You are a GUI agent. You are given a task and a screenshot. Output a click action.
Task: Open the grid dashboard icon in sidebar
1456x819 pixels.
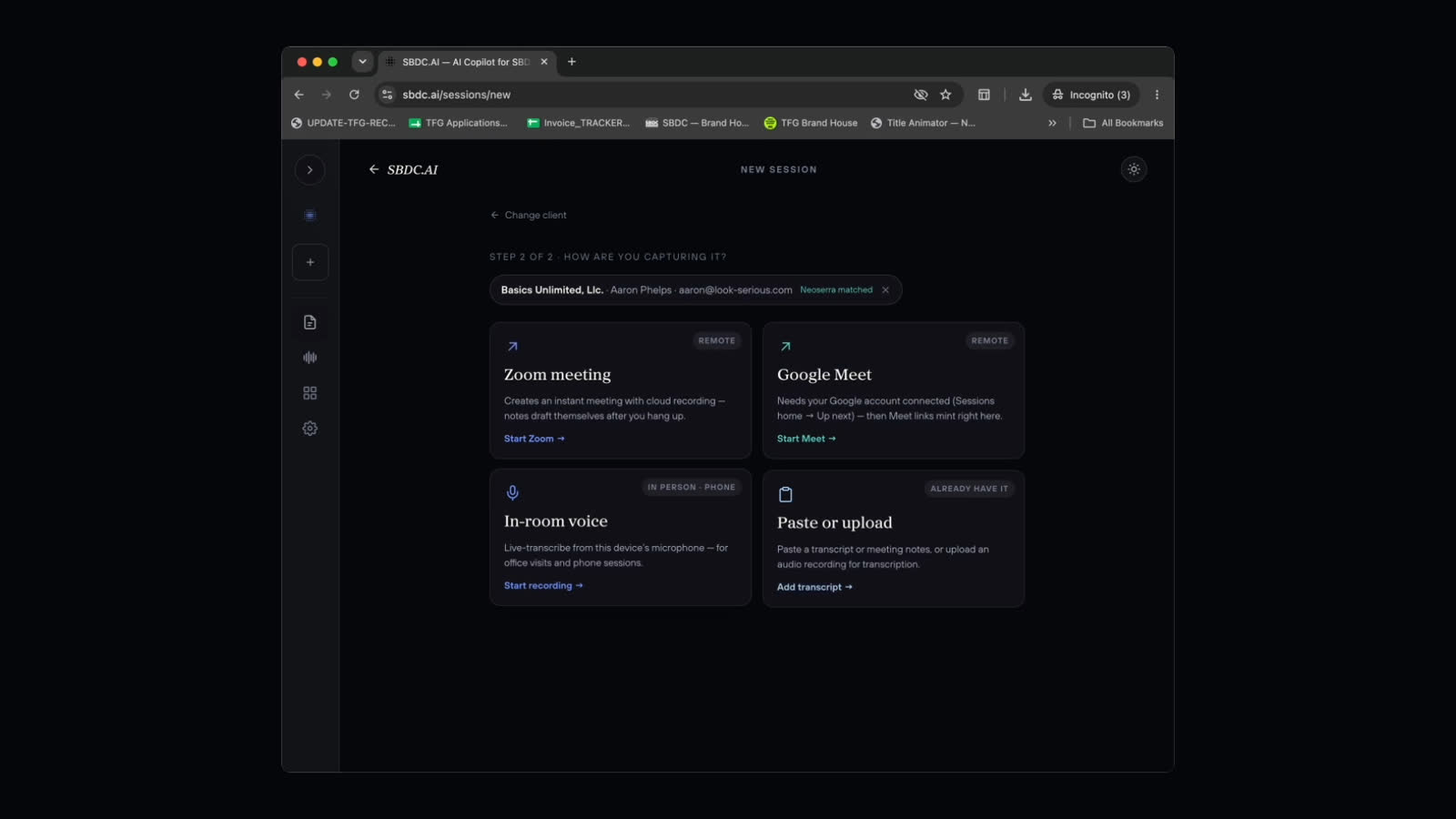click(310, 393)
